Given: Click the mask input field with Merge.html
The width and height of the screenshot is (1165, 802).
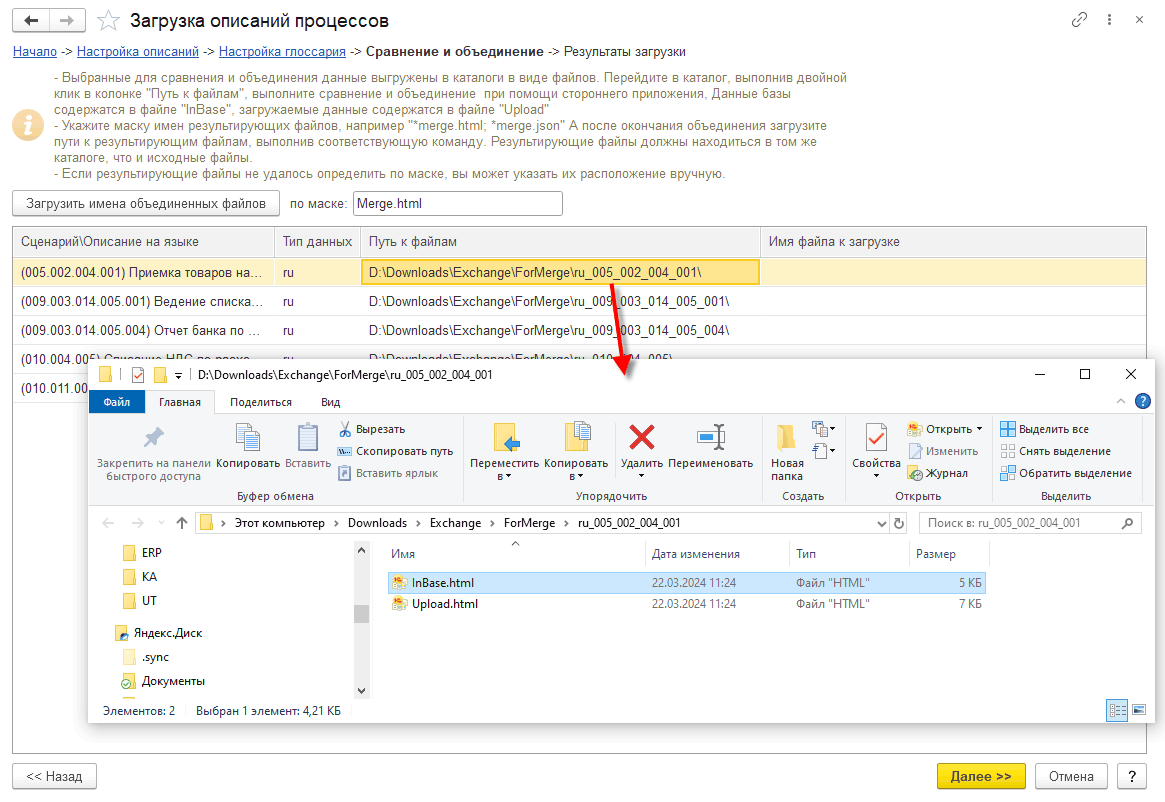Looking at the screenshot, I should point(458,204).
